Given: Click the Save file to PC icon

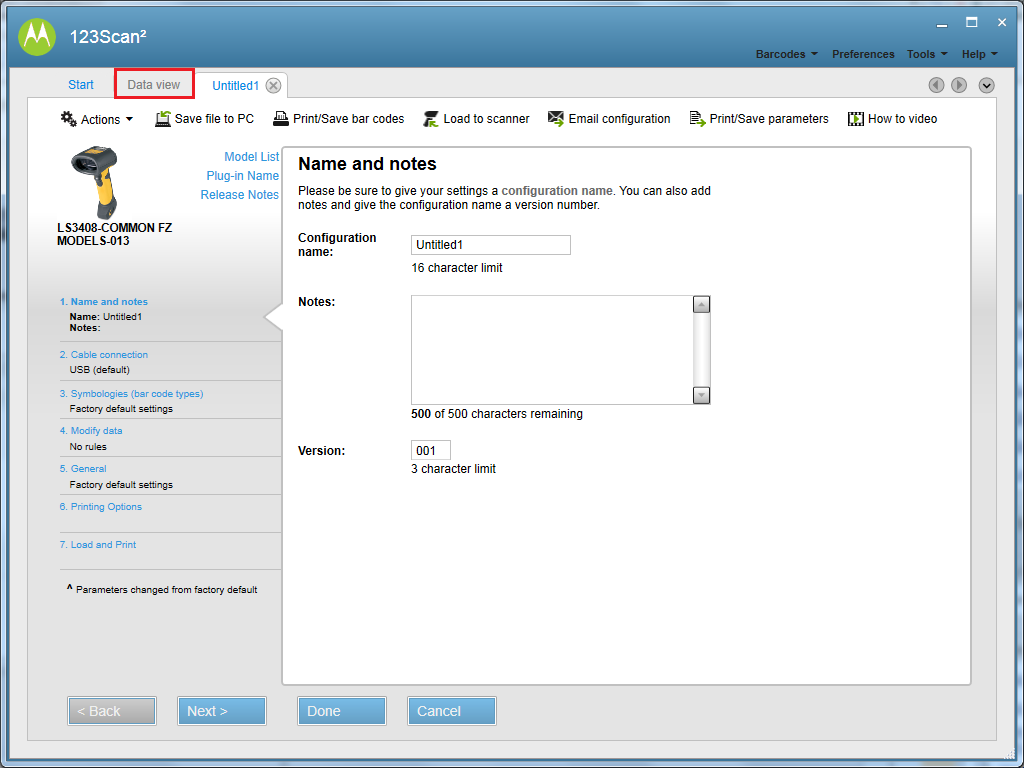Looking at the screenshot, I should coord(163,119).
